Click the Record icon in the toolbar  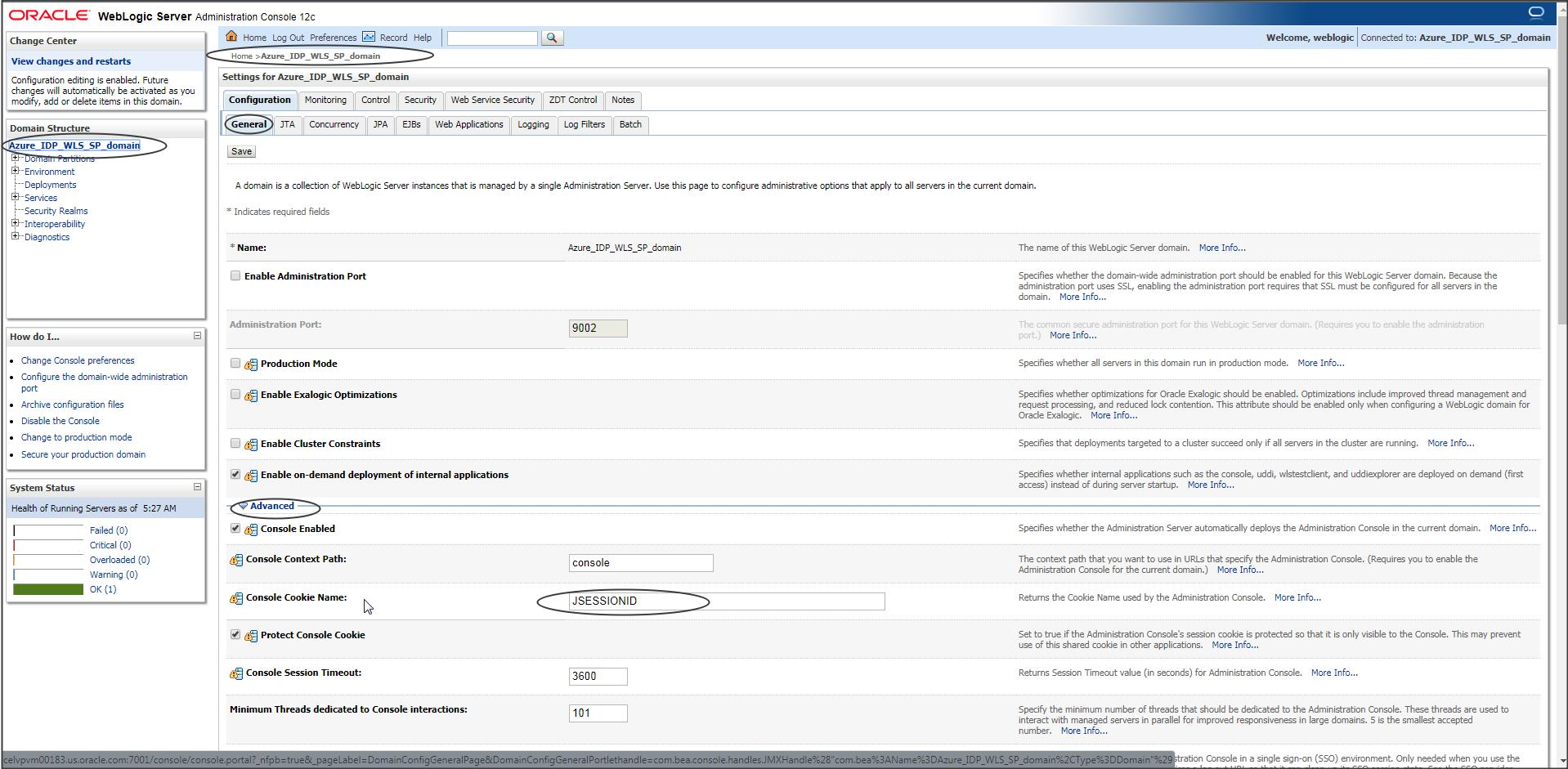[369, 37]
